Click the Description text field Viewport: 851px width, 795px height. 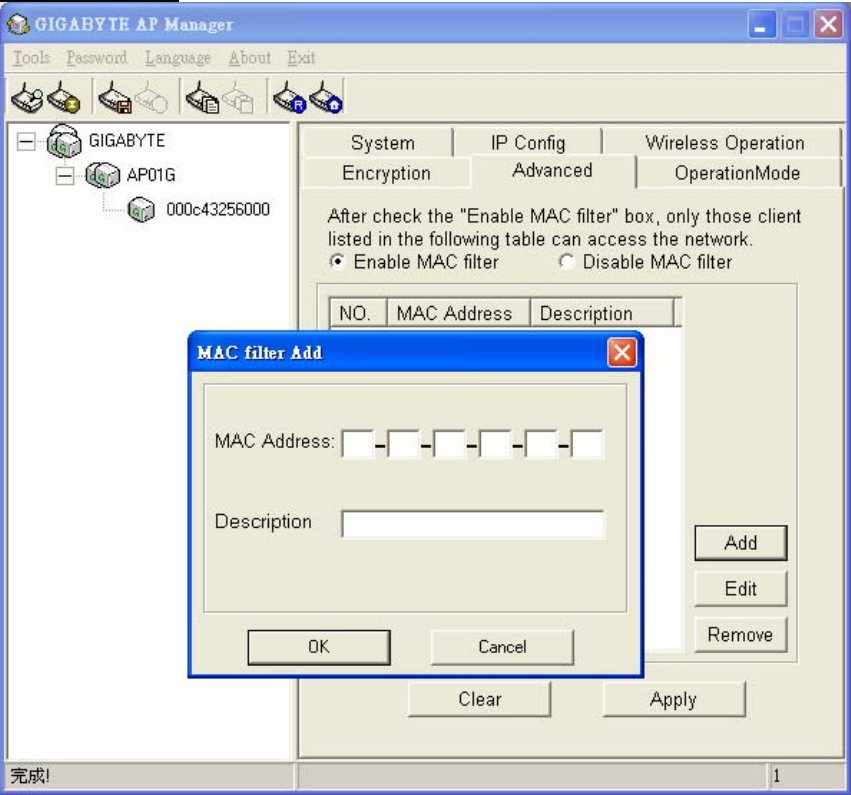click(473, 524)
